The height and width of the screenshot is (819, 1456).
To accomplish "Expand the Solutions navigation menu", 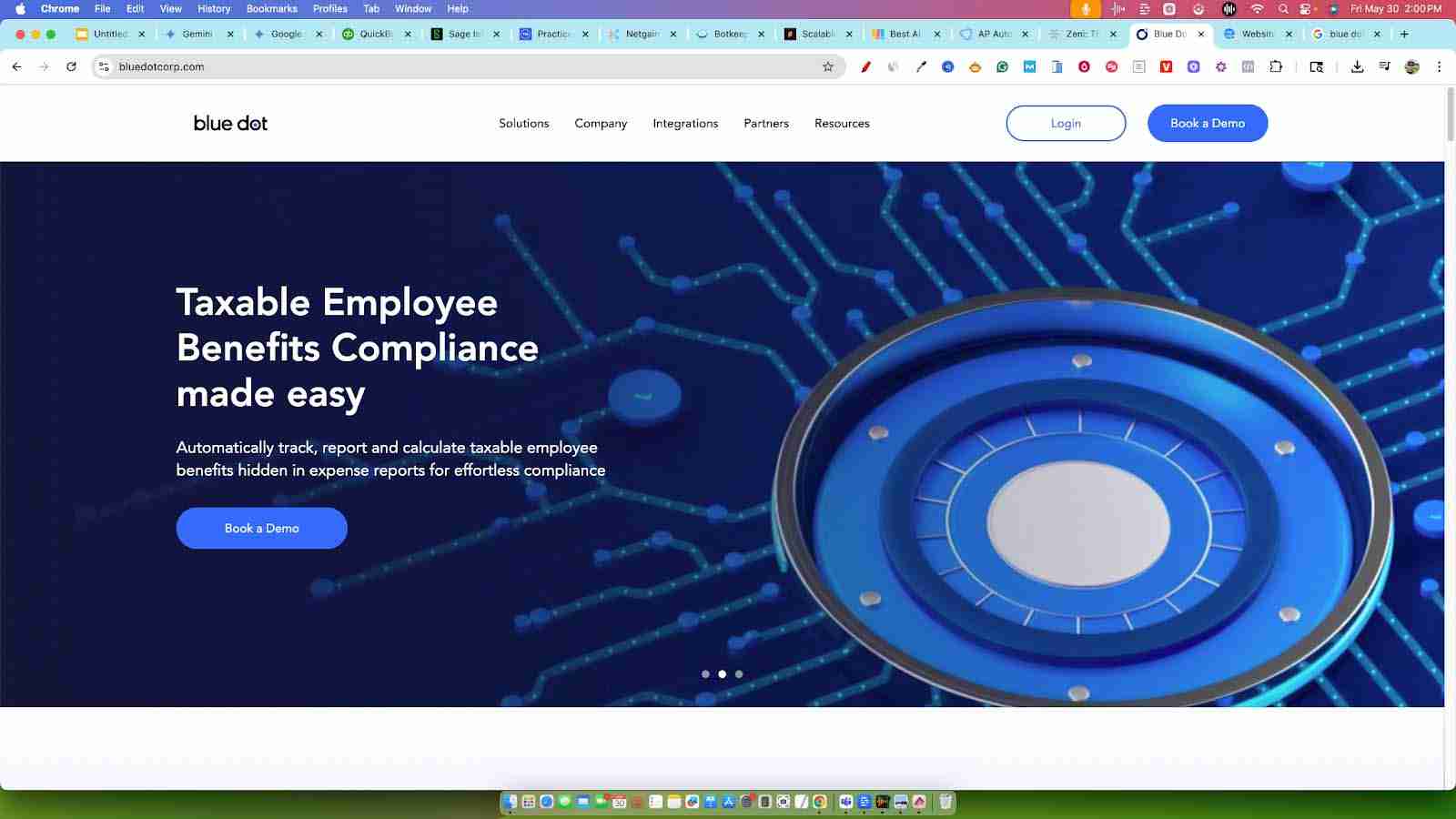I will [x=523, y=123].
